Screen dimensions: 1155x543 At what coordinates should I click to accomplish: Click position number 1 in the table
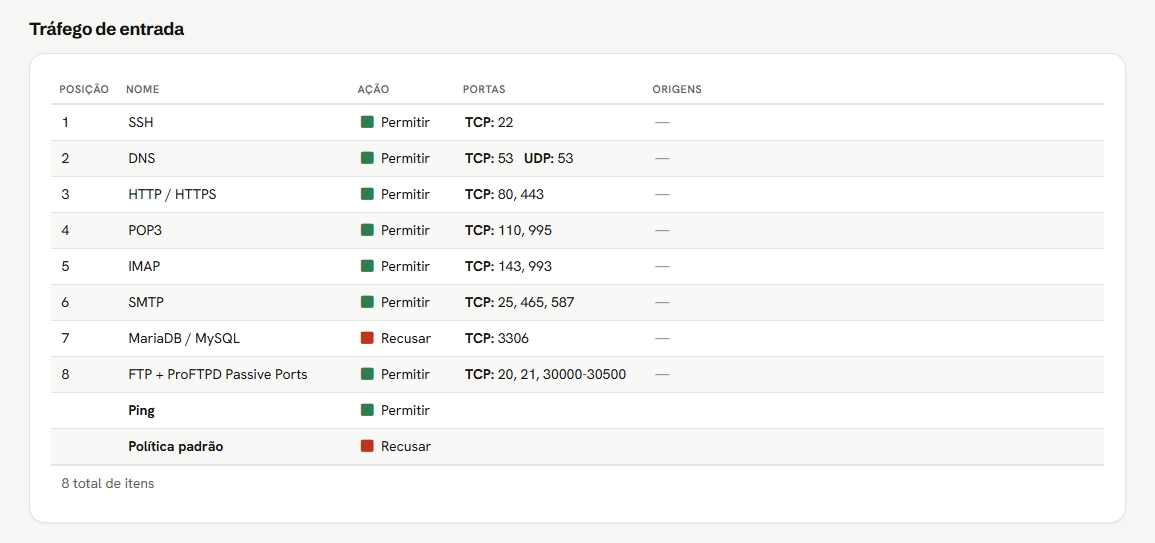click(x=65, y=122)
